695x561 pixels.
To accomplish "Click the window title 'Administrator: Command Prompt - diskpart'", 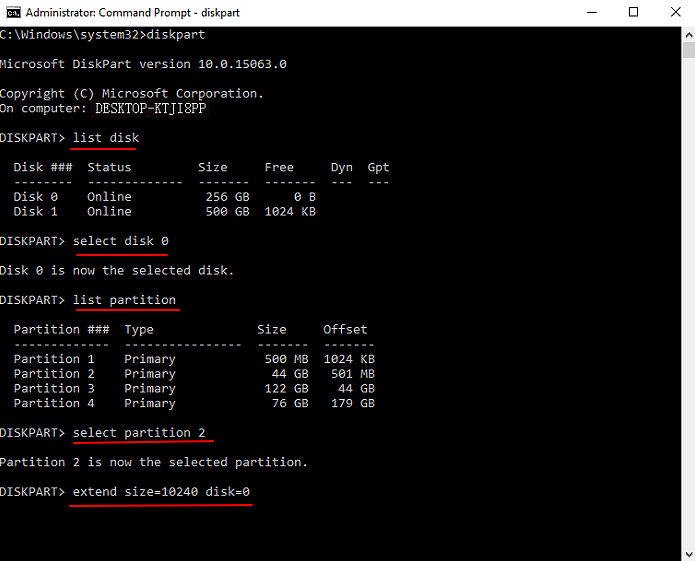I will [x=133, y=13].
